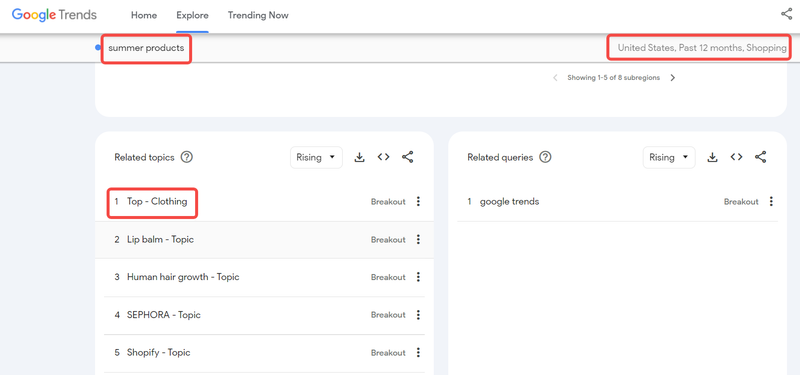
Task: Go to next subregions page arrow
Action: point(672,78)
